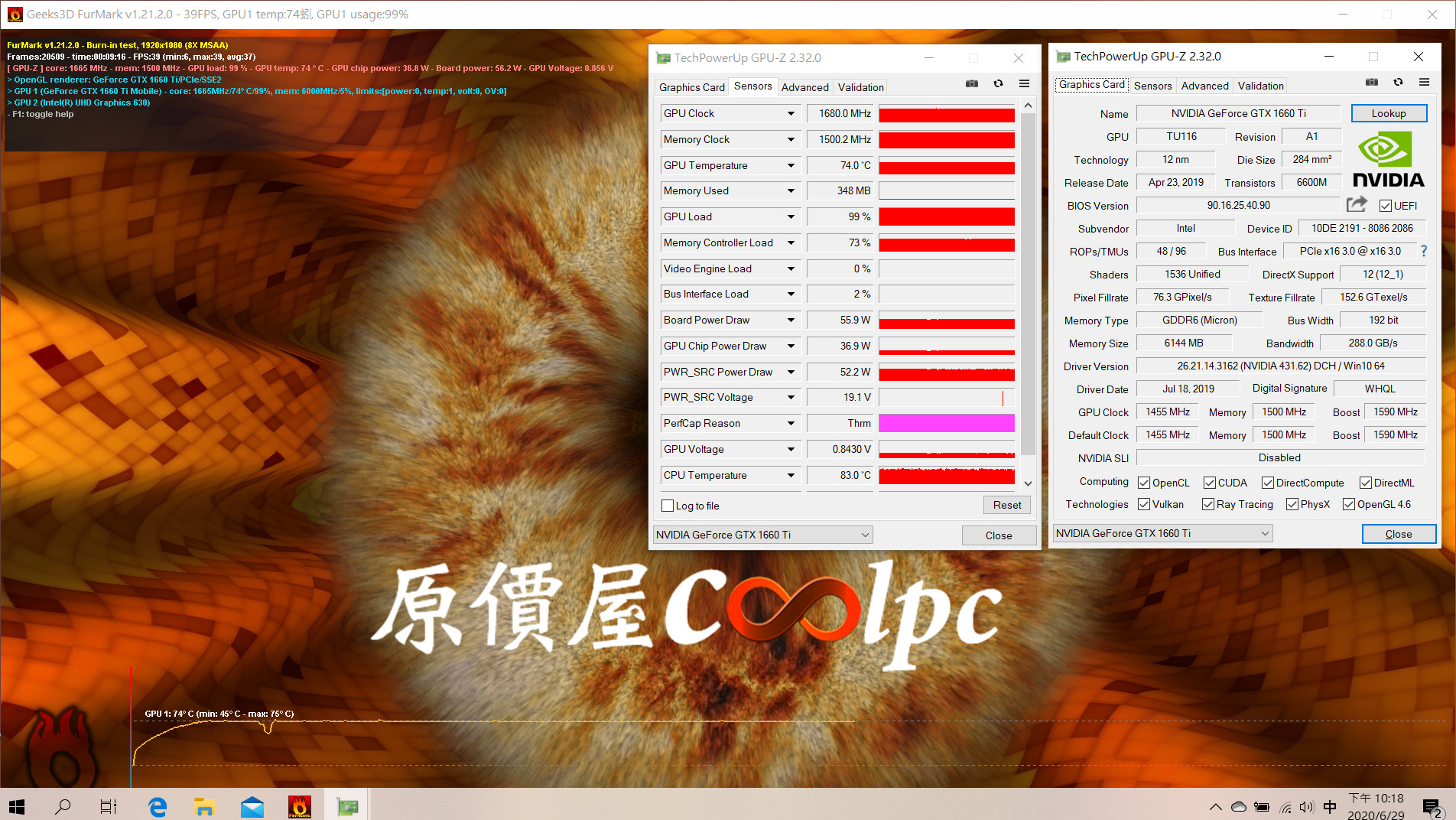Open the hamburger menu in the Graphics Card GPU-Z window
The width and height of the screenshot is (1456, 820).
coord(1424,83)
